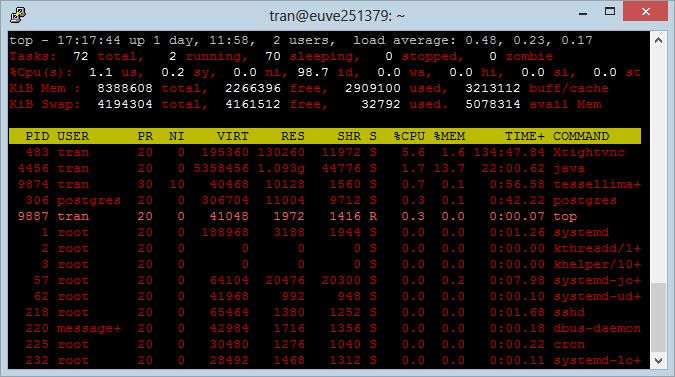Click the sshd process entry
Screen dimensions: 675x377
(569, 312)
